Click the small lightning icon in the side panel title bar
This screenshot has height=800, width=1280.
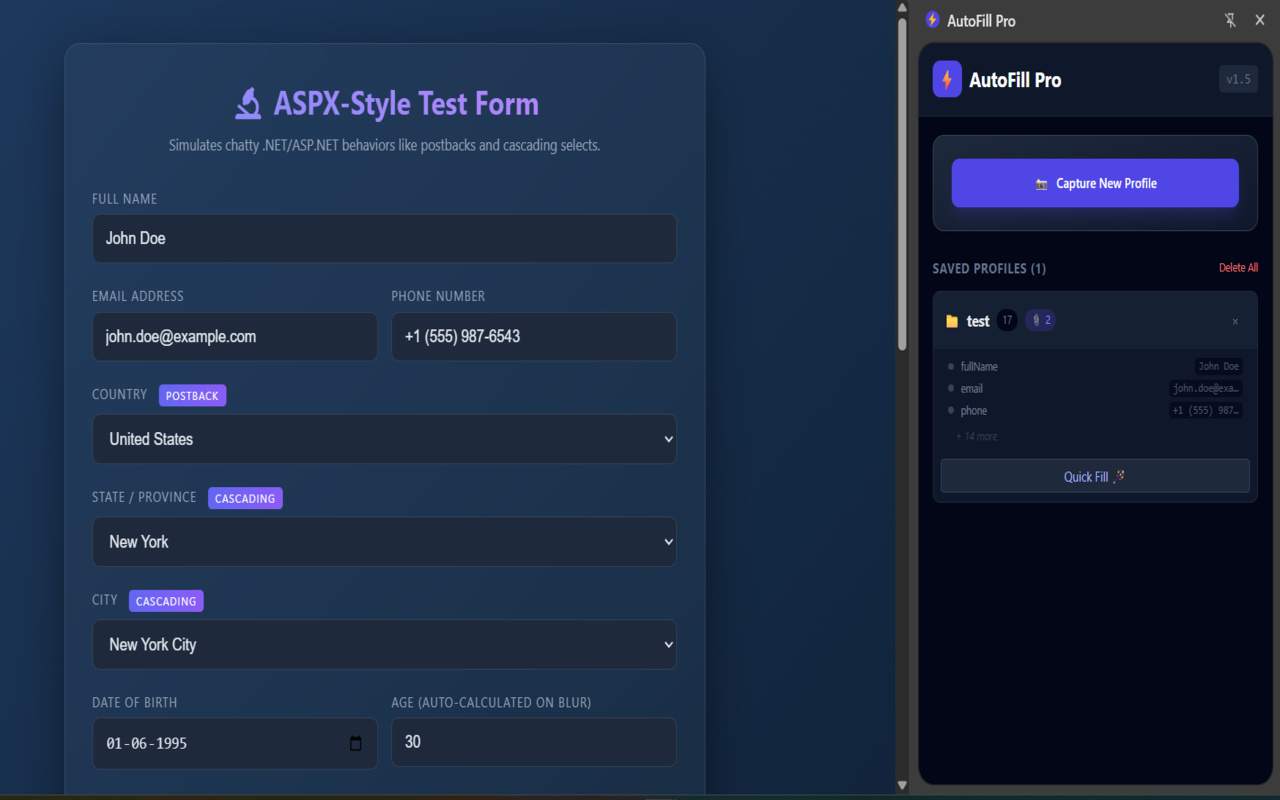tap(932, 20)
